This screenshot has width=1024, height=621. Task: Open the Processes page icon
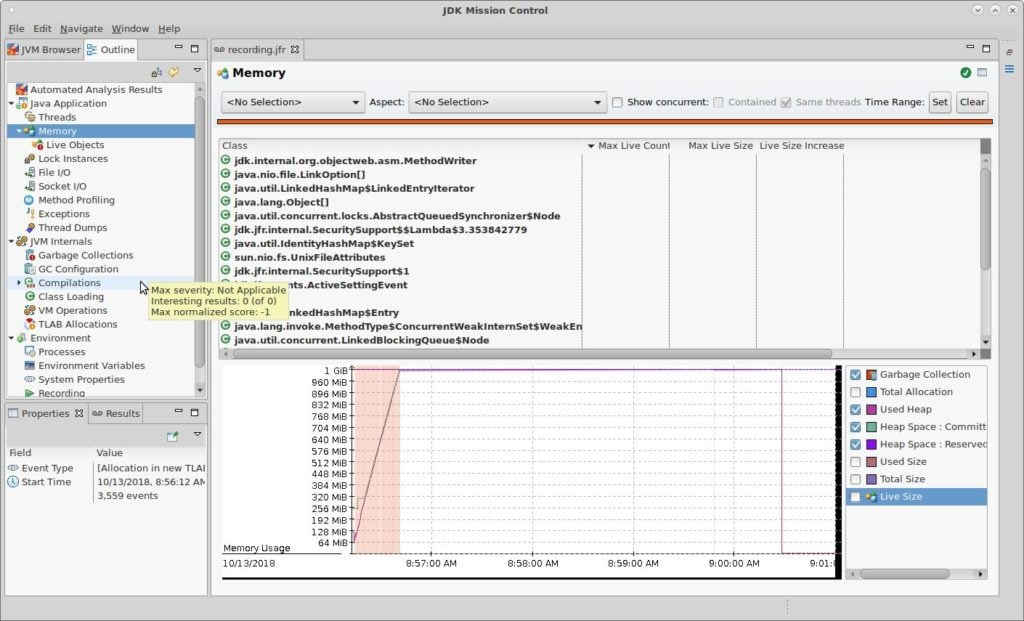29,351
